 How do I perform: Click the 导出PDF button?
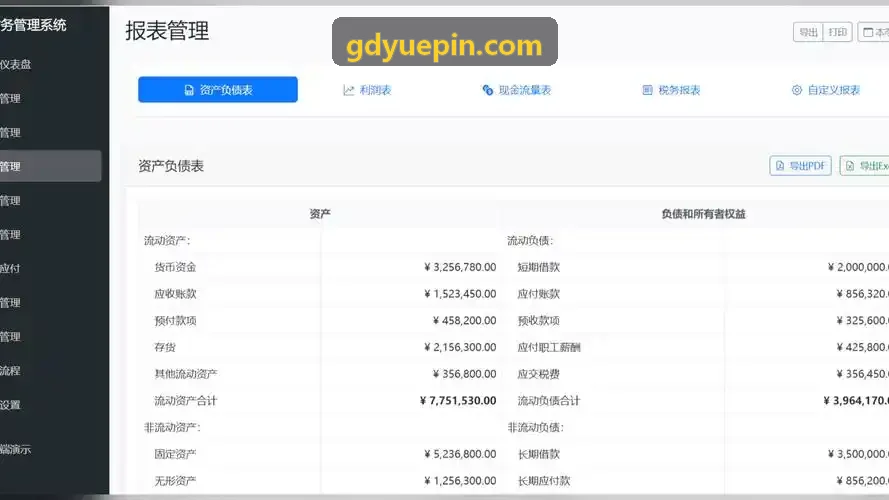tap(801, 166)
